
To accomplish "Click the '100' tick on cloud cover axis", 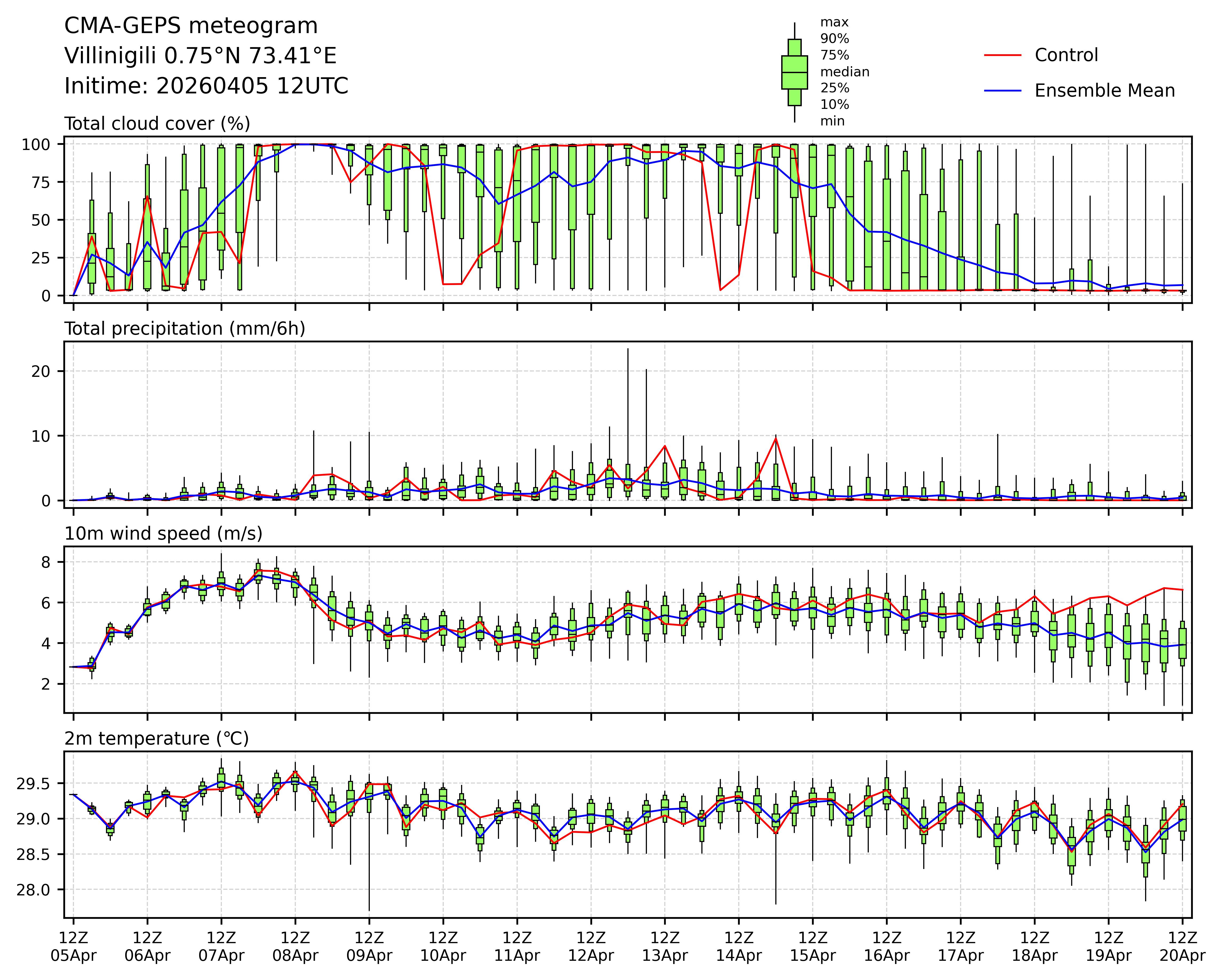I will (x=36, y=144).
